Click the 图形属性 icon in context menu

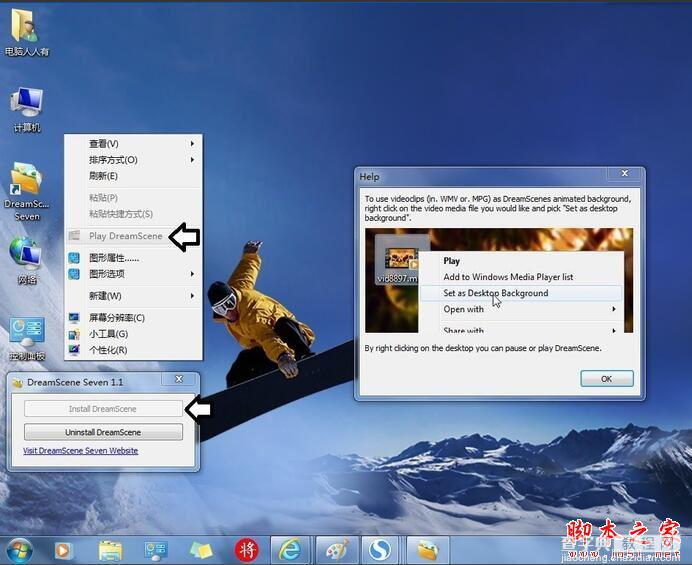click(x=74, y=258)
